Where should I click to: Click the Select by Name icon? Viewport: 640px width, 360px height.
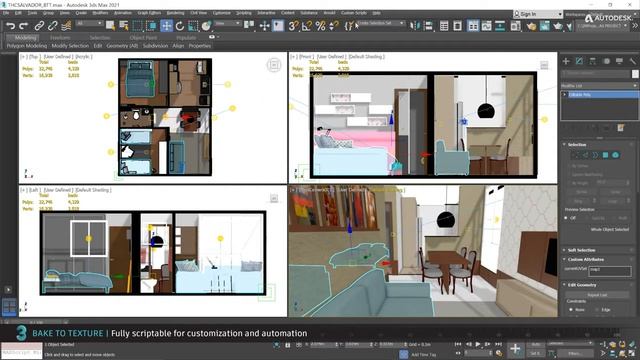(124, 26)
